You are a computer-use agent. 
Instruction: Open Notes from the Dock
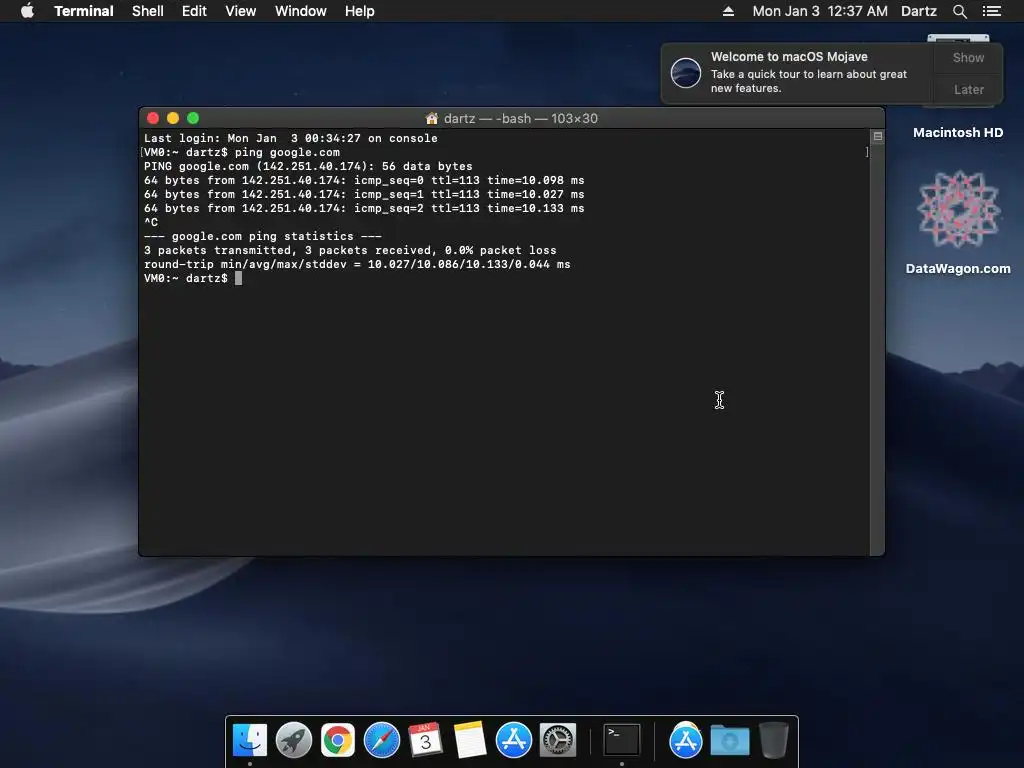coord(470,740)
